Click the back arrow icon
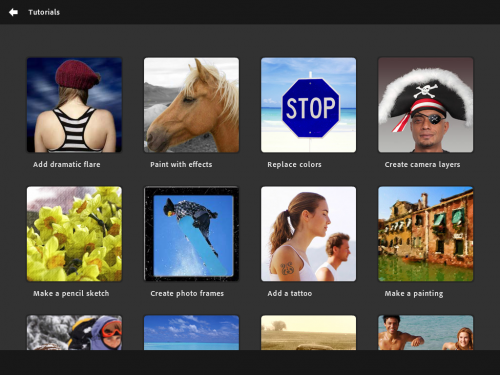The height and width of the screenshot is (375, 500). coord(13,12)
